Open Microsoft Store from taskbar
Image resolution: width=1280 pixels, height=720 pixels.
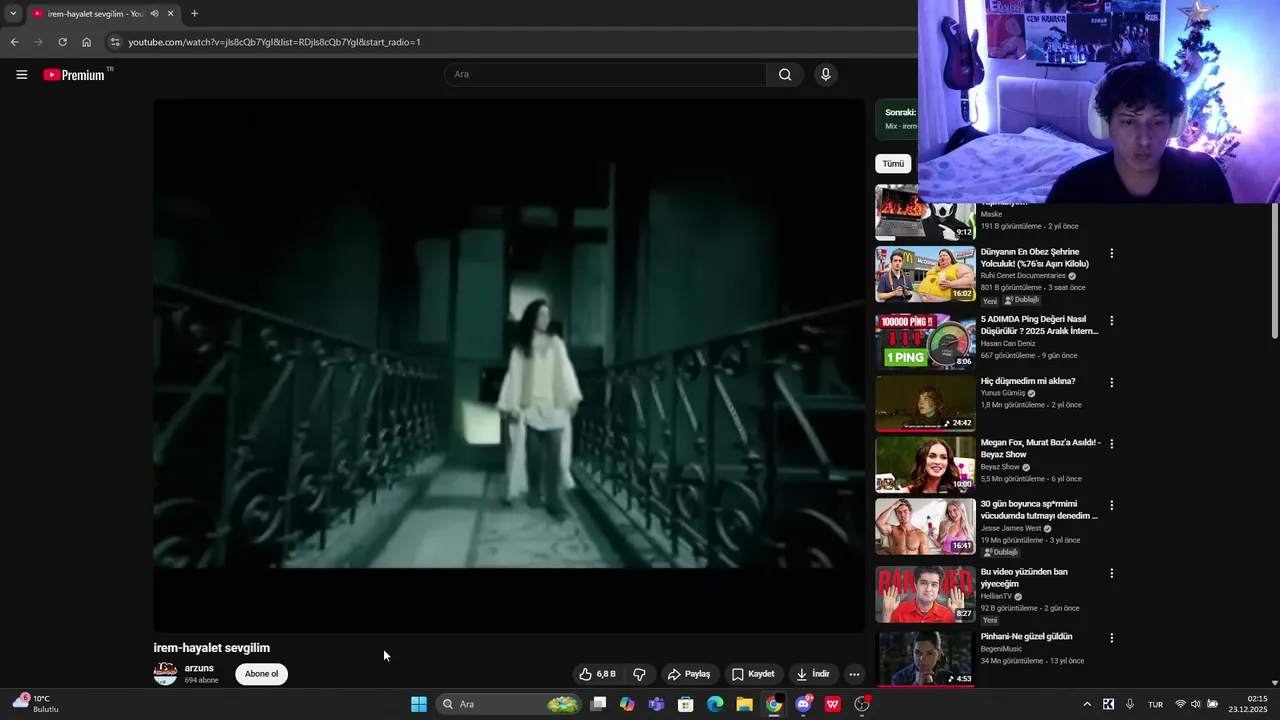coord(686,704)
